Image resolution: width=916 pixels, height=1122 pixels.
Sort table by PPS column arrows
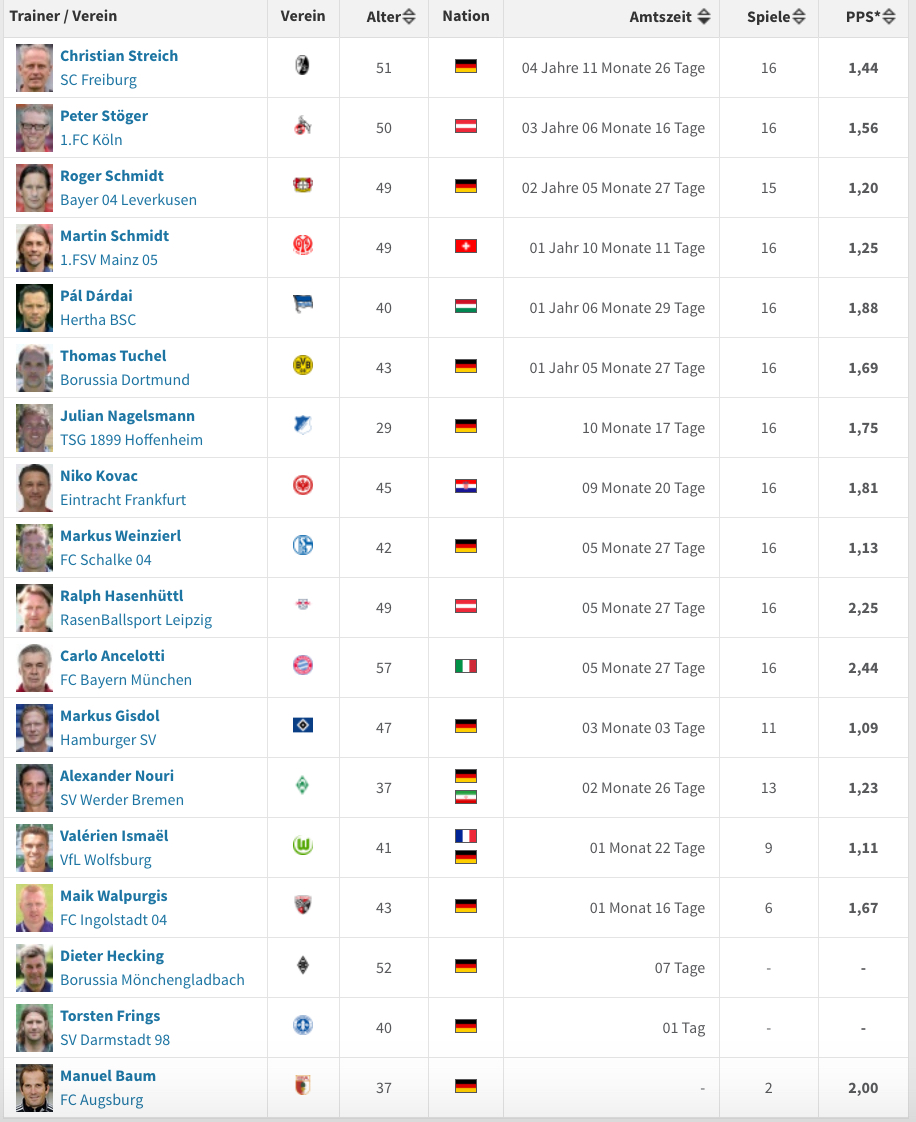pos(889,16)
